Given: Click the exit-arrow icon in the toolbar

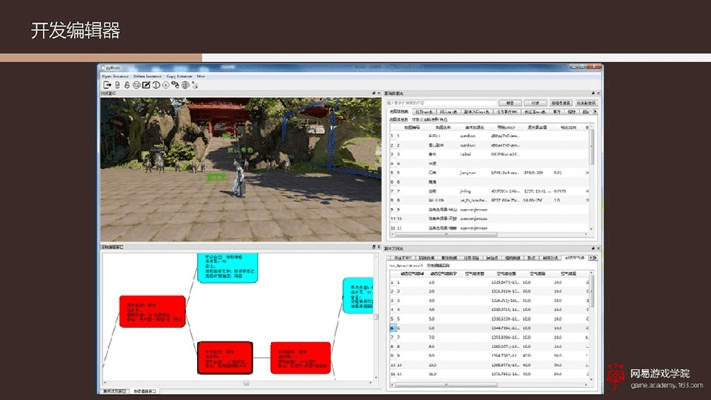Looking at the screenshot, I should tap(107, 85).
